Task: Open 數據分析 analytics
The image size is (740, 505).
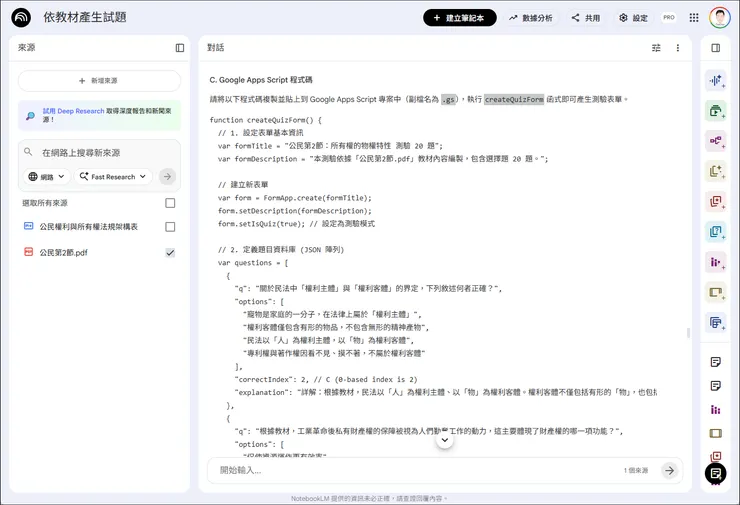Action: click(531, 18)
